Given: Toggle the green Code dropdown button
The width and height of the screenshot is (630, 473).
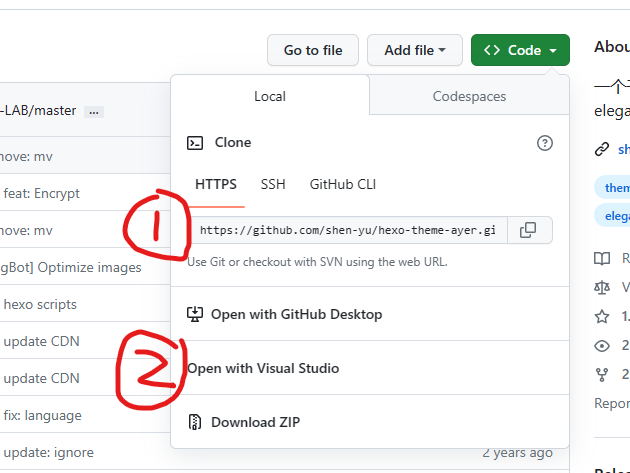Looking at the screenshot, I should pos(520,50).
